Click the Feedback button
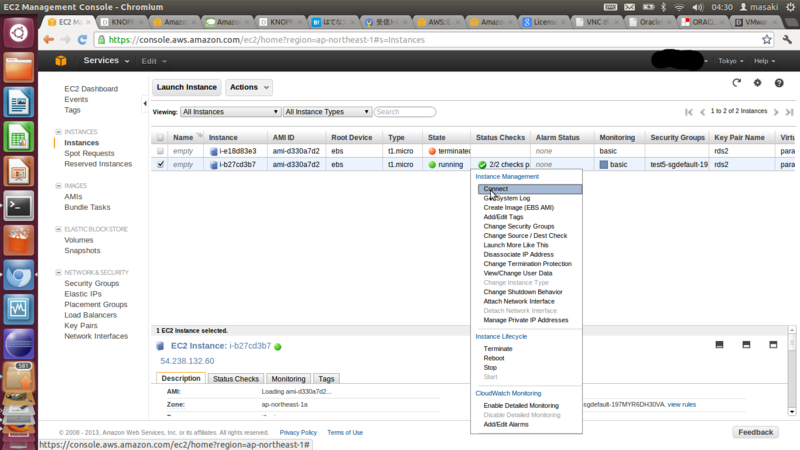 [x=756, y=432]
